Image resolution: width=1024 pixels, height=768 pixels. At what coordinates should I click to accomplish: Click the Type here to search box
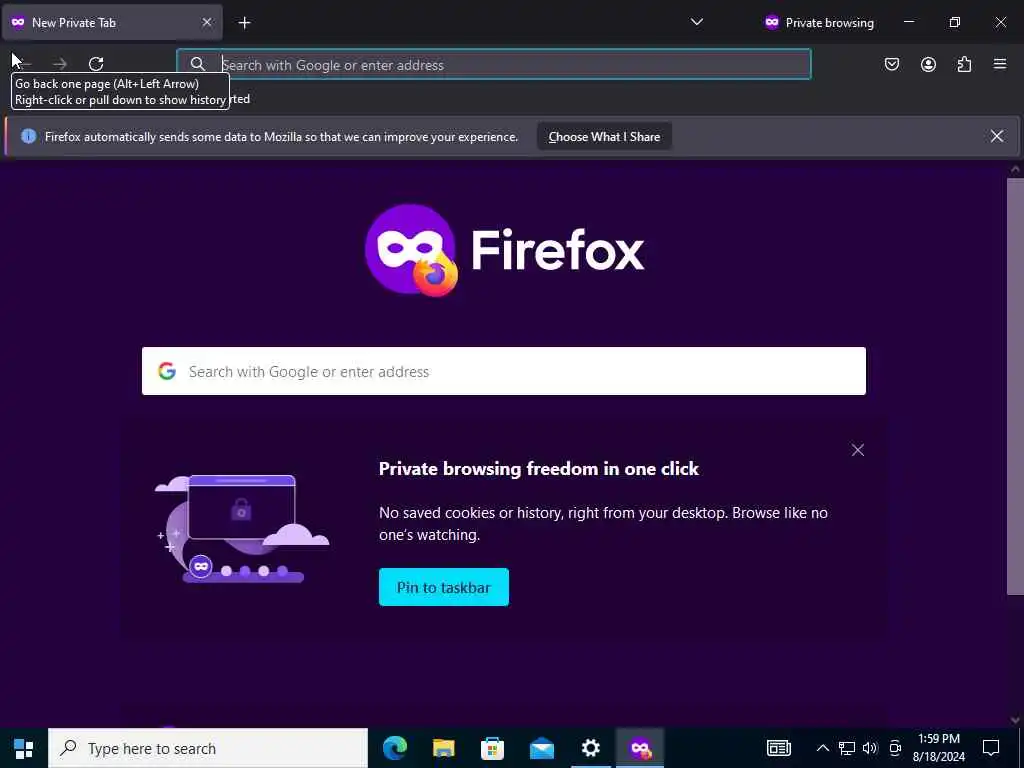[x=208, y=748]
